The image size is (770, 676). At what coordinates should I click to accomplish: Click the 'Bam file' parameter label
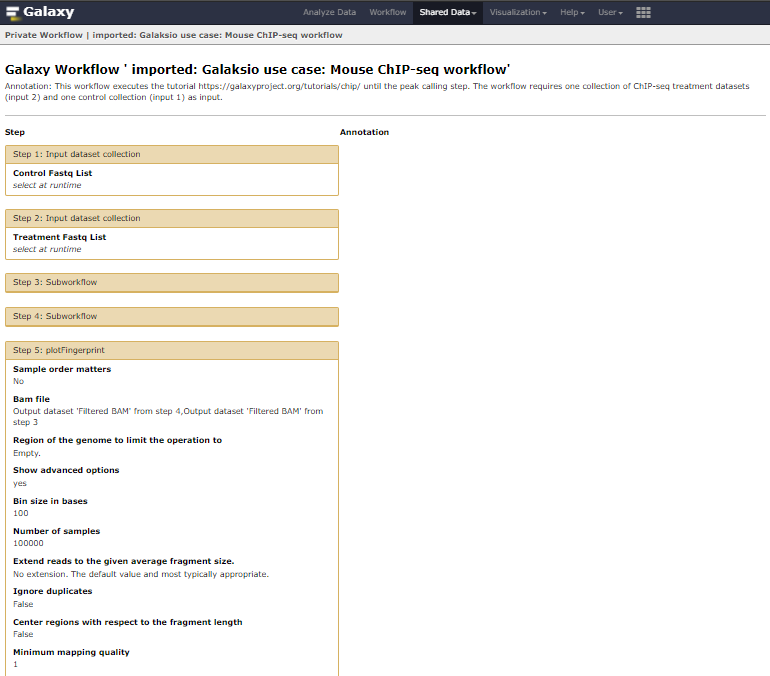point(31,399)
